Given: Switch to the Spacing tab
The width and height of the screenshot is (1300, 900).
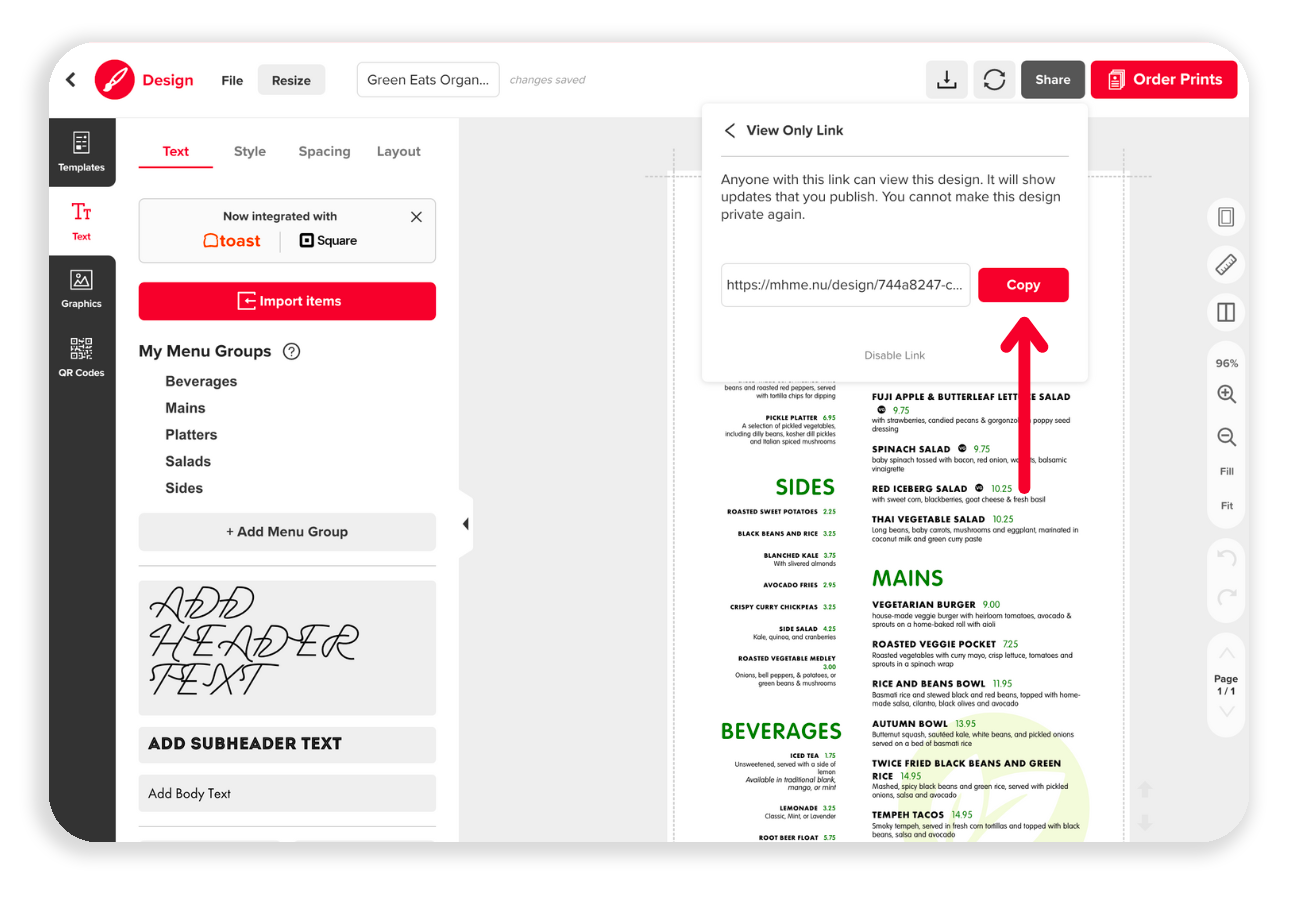Looking at the screenshot, I should pyautogui.click(x=324, y=151).
